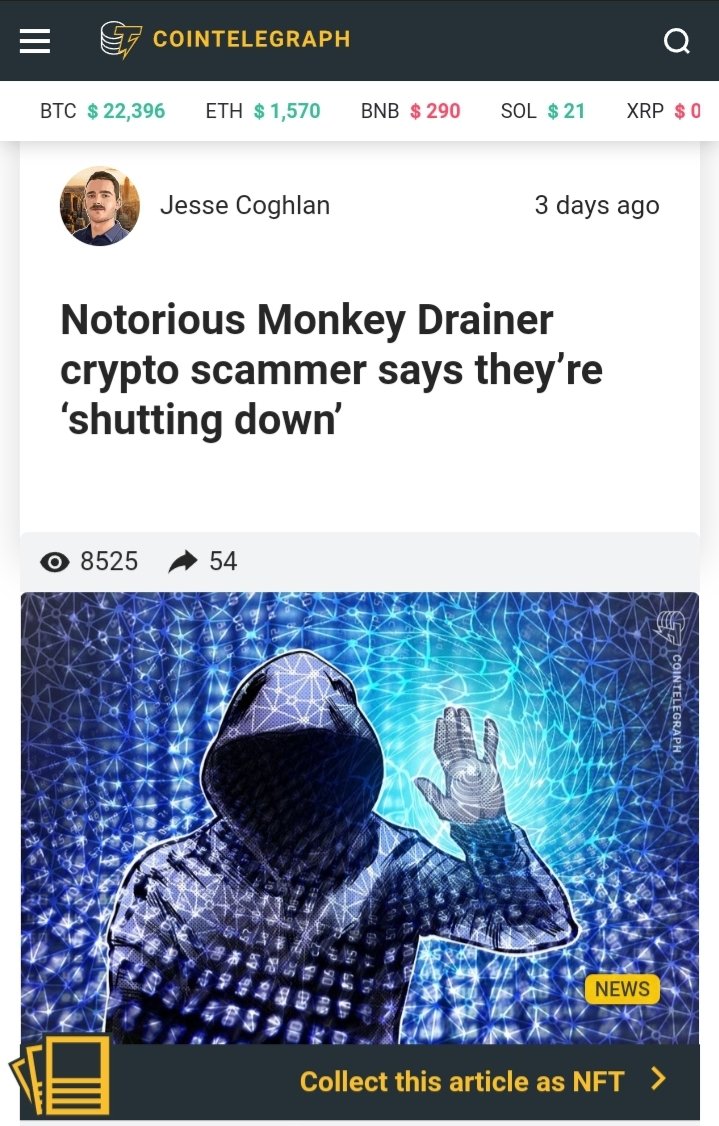Select the ETH $1,570 ticker
Image resolution: width=719 pixels, height=1126 pixels.
pyautogui.click(x=263, y=111)
